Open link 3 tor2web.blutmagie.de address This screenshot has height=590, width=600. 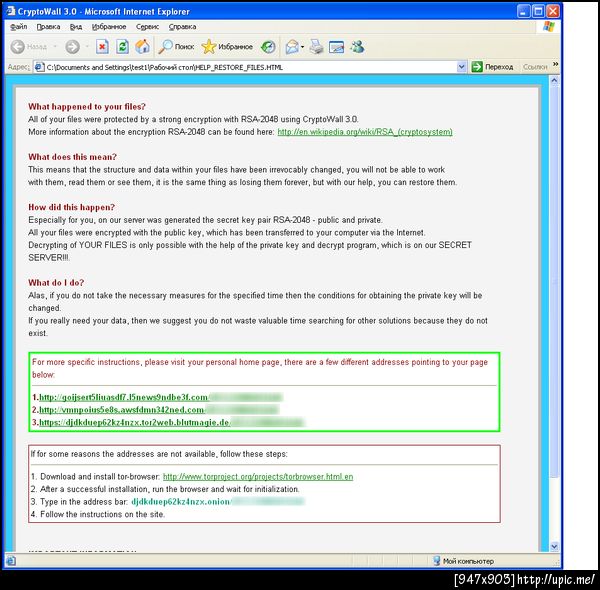(134, 422)
